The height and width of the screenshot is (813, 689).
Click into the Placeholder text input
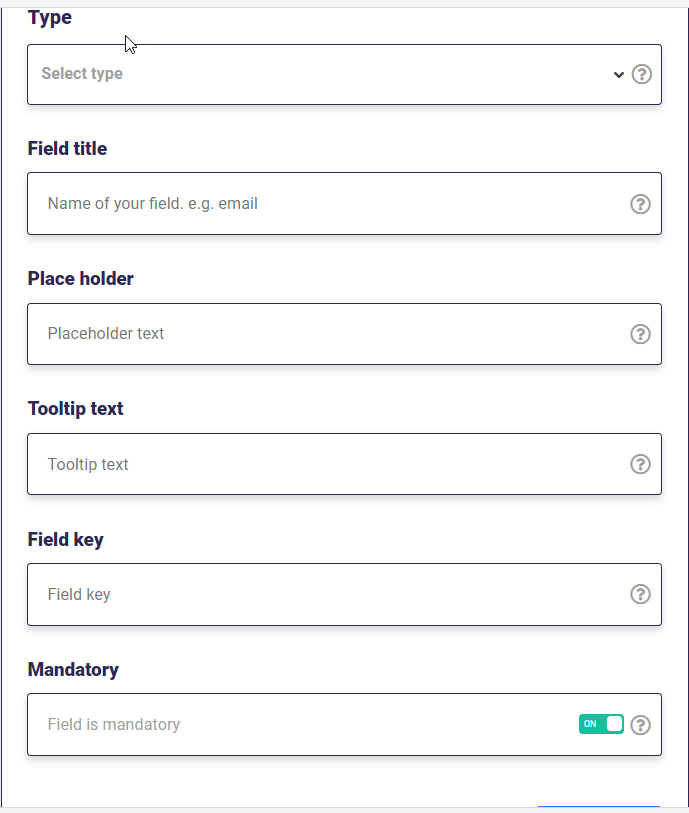tap(344, 334)
